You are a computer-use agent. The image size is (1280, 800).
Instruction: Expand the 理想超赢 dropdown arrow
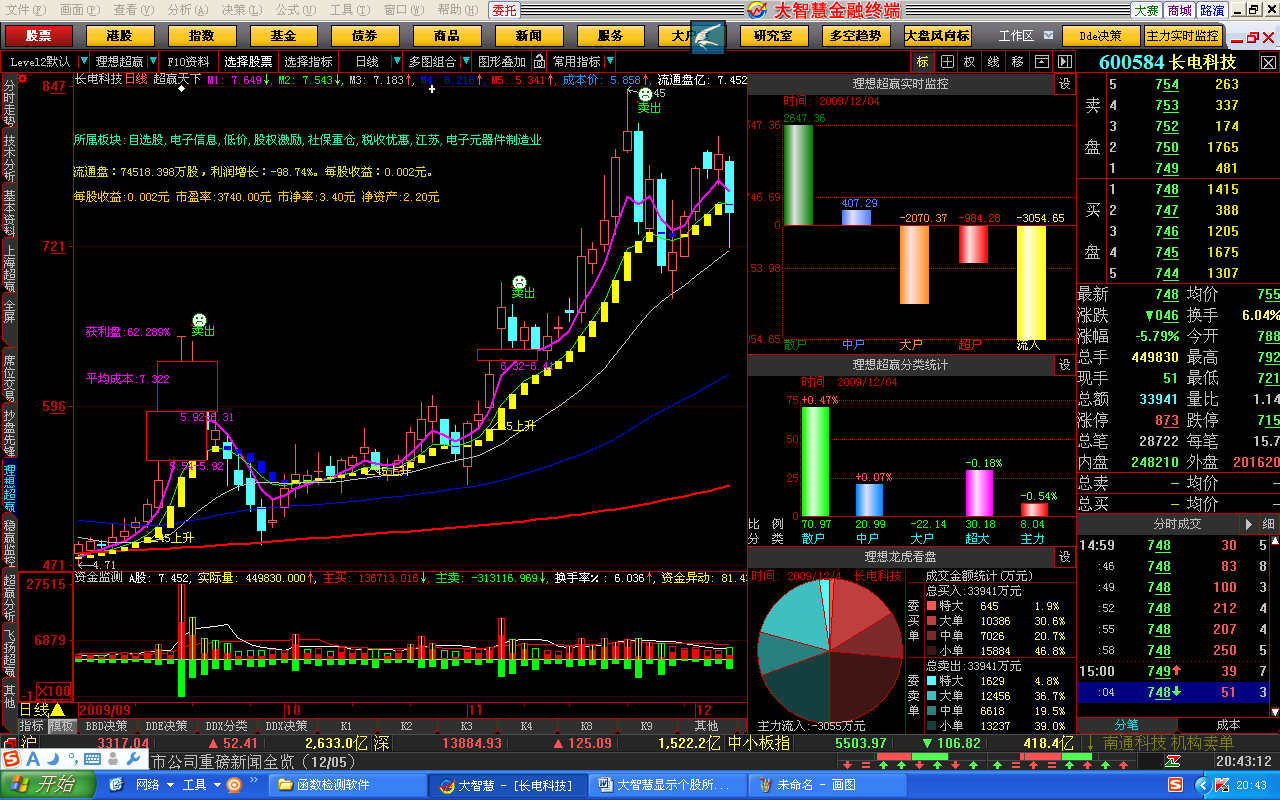151,61
